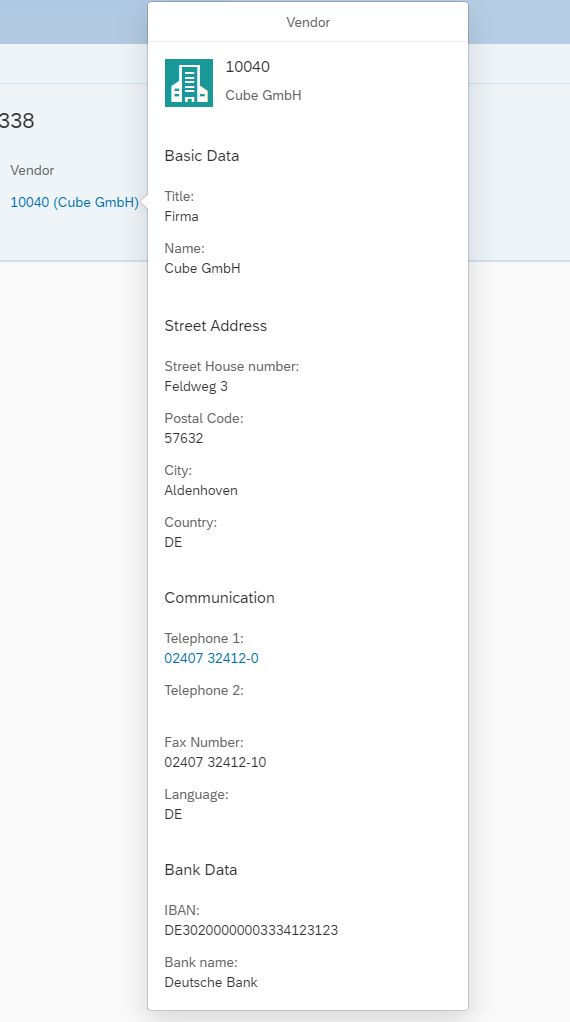Click the vendor number 10040 in the header
570x1022 pixels.
pos(248,66)
